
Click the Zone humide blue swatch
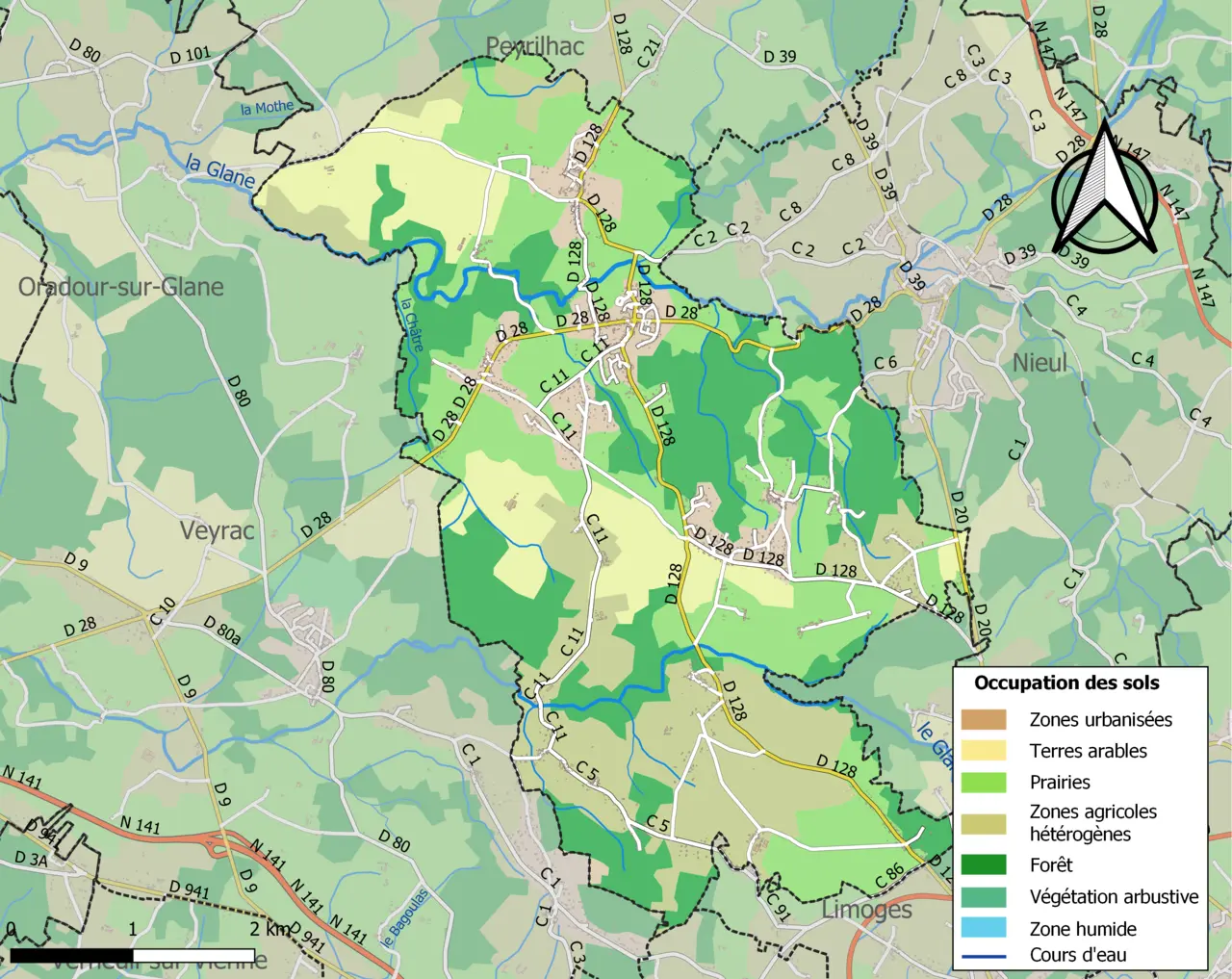(983, 928)
